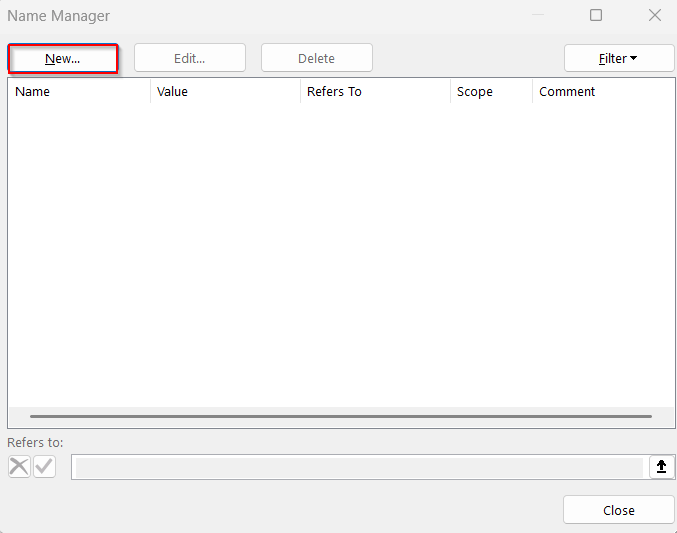This screenshot has width=677, height=533.
Task: Click the Comment column header
Action: (x=602, y=92)
